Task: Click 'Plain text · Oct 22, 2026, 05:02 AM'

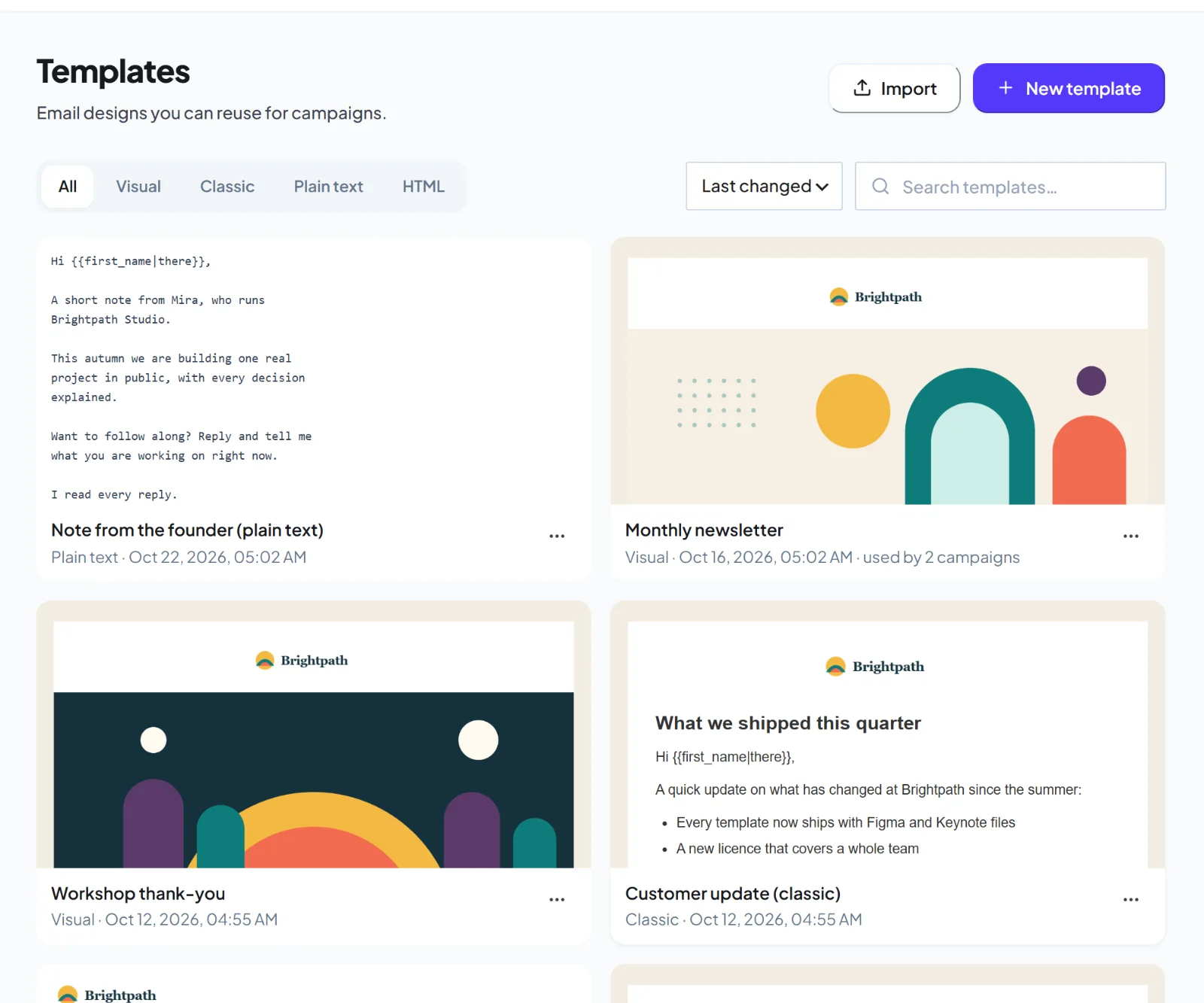Action: (x=179, y=558)
